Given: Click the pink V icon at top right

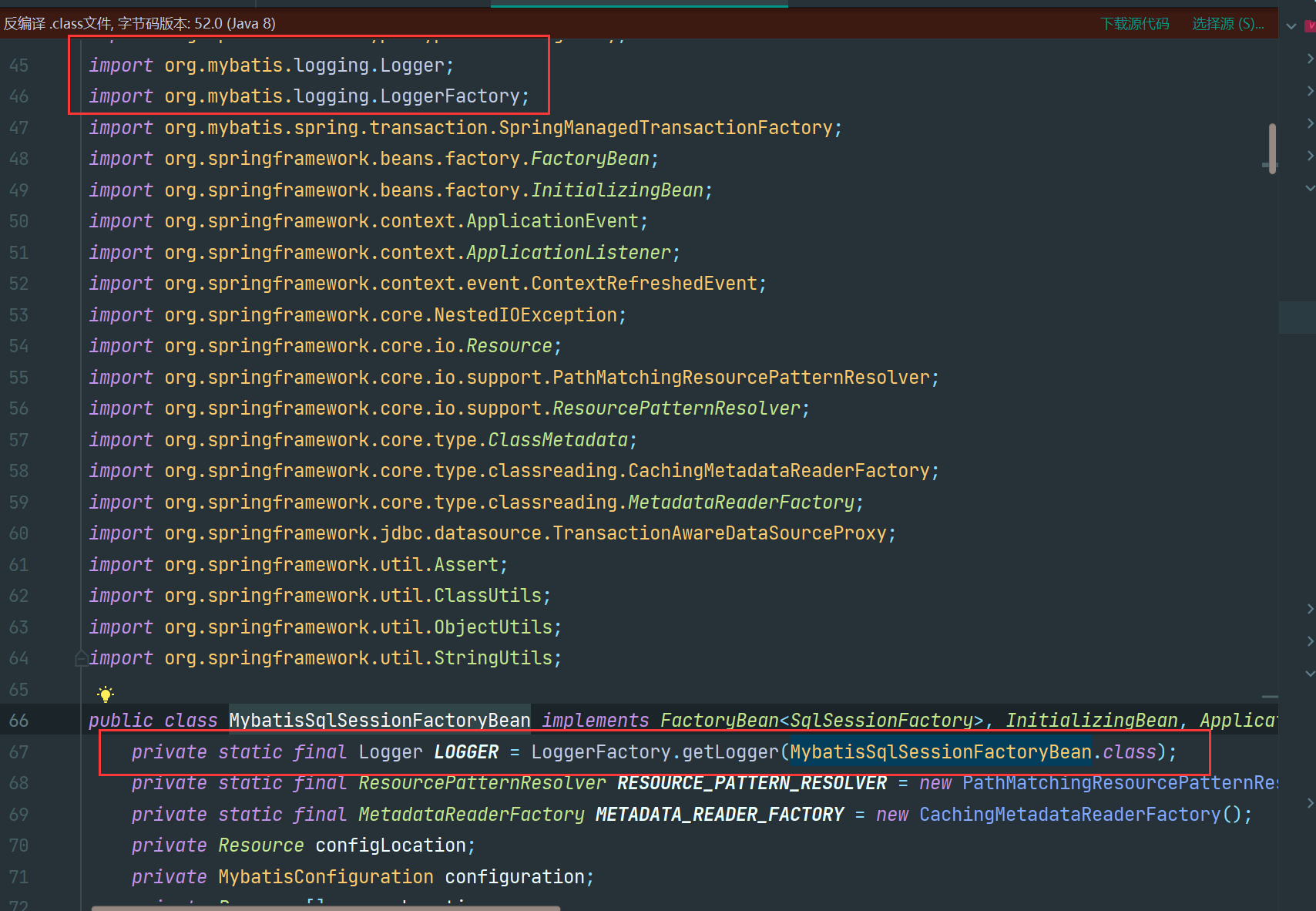Looking at the screenshot, I should coord(1310,25).
